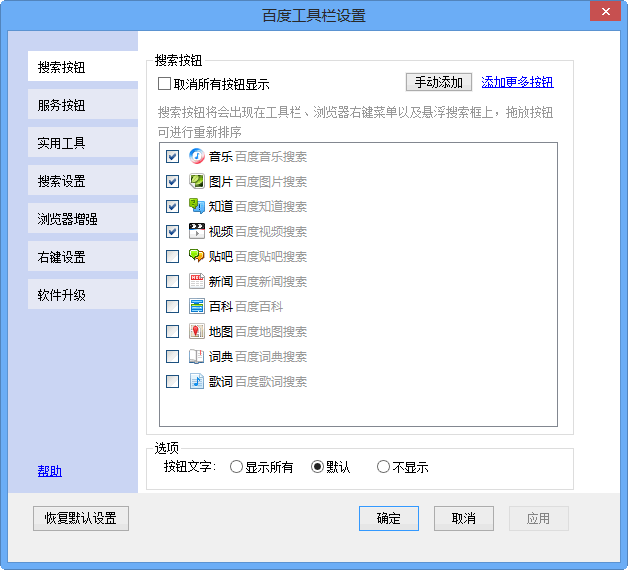Select the 百度词典搜索 description text
The width and height of the screenshot is (628, 570).
271,357
